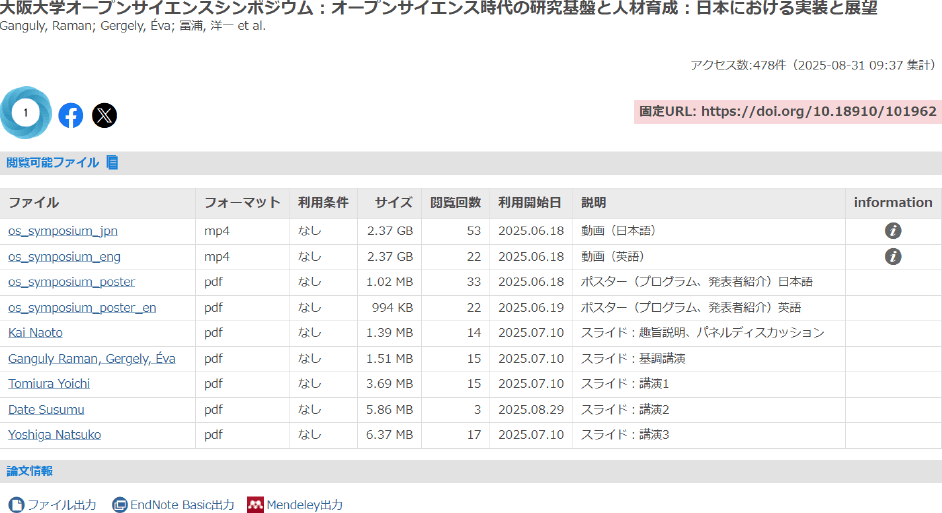Click the description スライド：講演2
This screenshot has height=513, width=942.
pyautogui.click(x=625, y=410)
